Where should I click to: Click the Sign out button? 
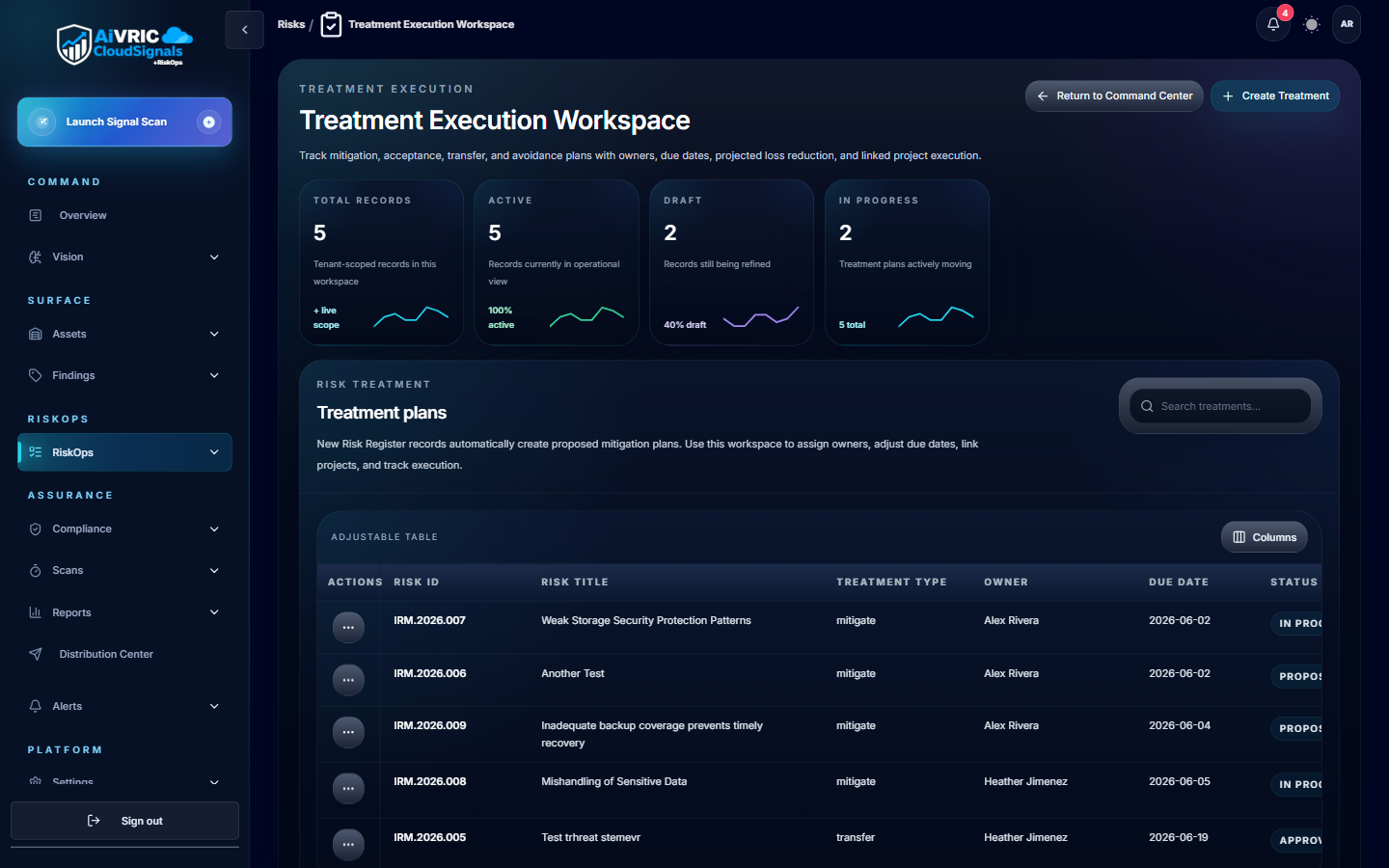124,821
